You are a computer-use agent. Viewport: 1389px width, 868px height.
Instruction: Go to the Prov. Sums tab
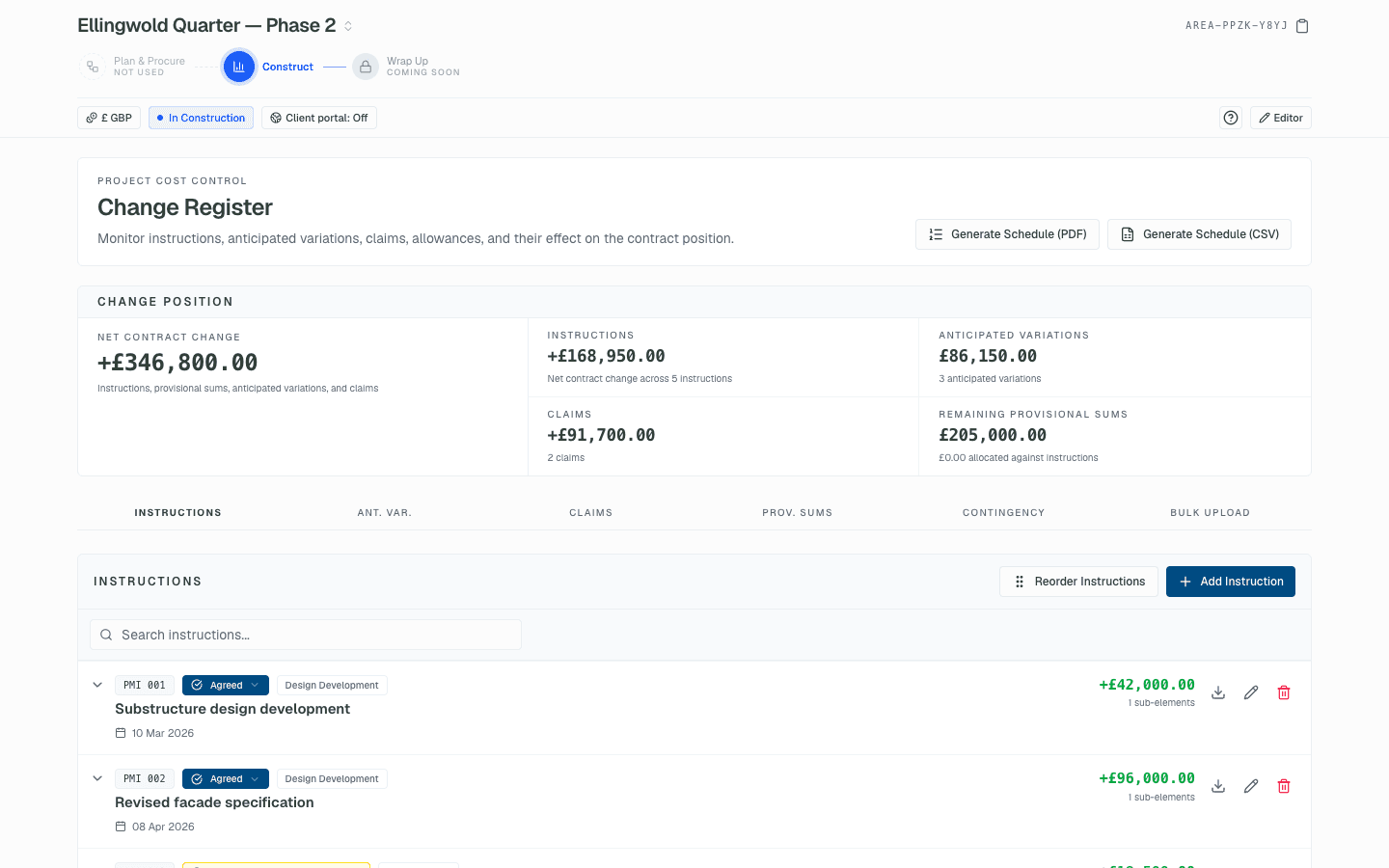pyautogui.click(x=798, y=513)
